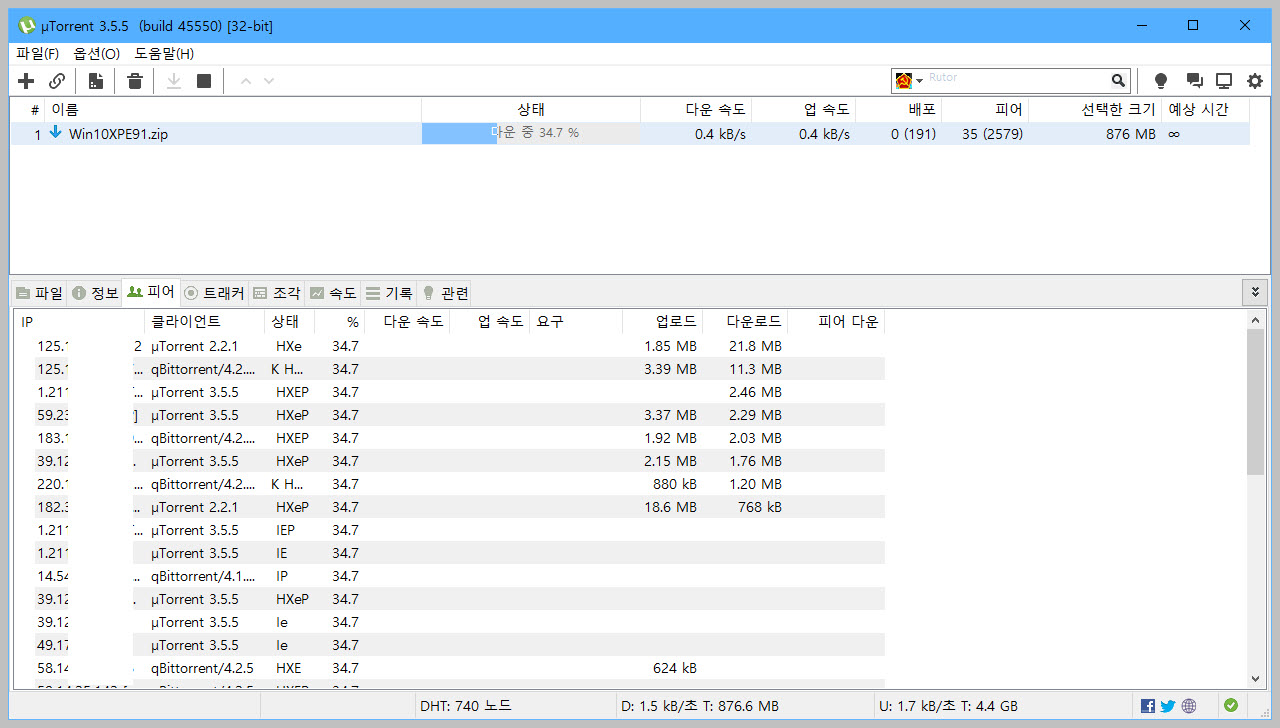Open the 도움말(H) menu
This screenshot has height=728, width=1280.
coord(164,54)
